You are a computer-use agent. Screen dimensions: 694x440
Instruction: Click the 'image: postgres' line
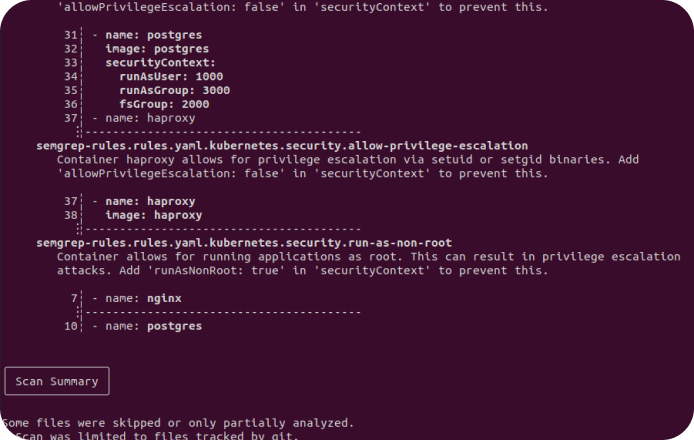(157, 49)
